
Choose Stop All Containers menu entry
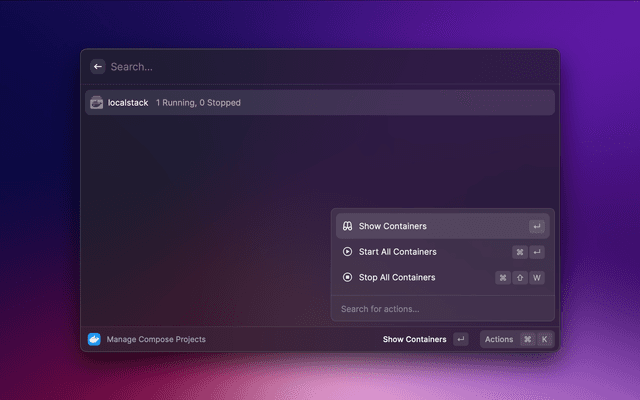coord(397,277)
